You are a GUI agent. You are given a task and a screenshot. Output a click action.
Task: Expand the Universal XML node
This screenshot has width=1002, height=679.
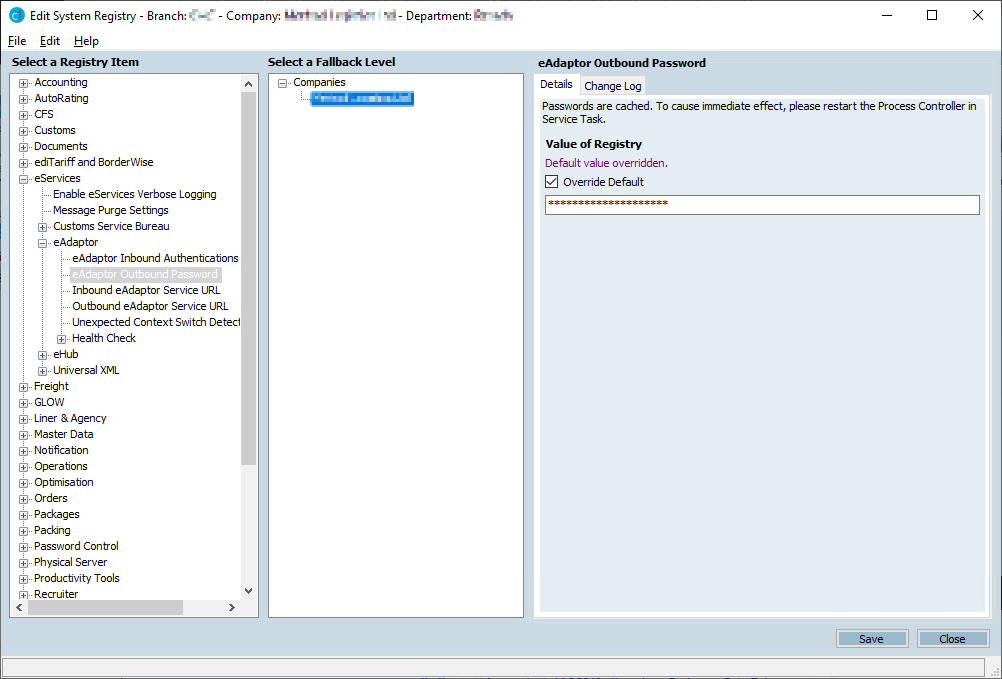click(x=43, y=371)
